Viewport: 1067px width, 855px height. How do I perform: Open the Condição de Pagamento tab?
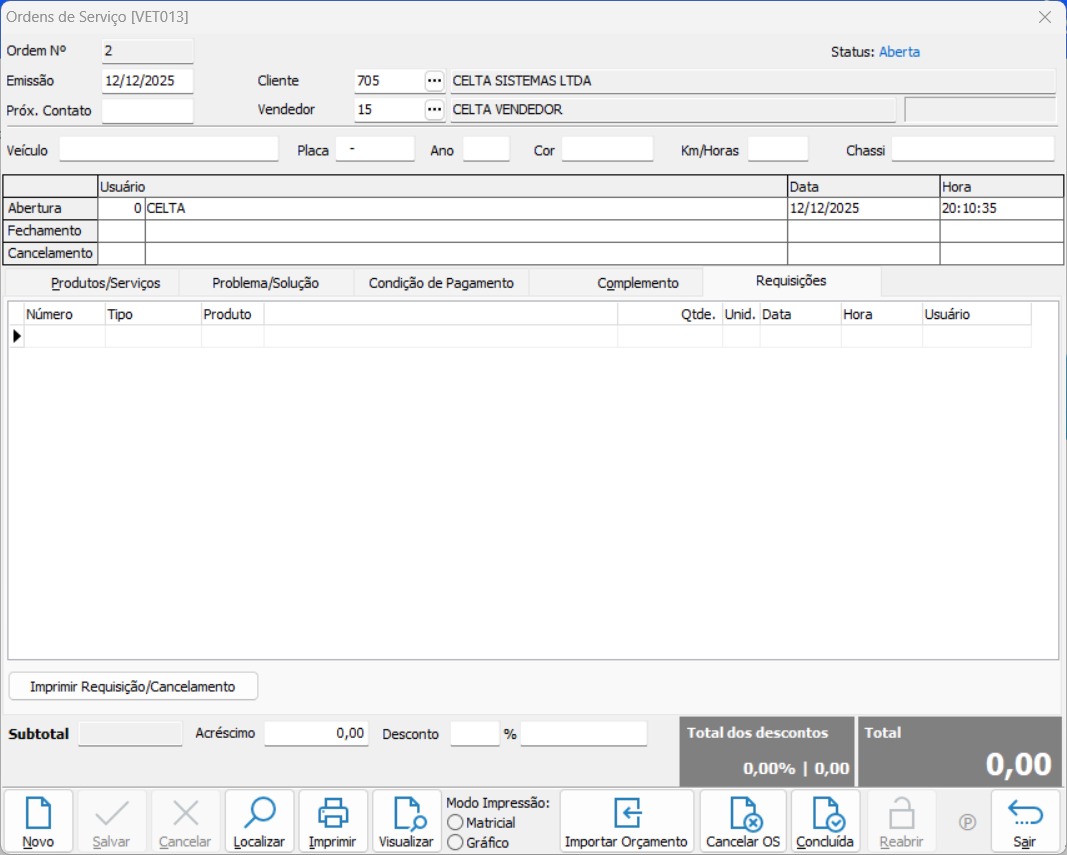pyautogui.click(x=441, y=283)
